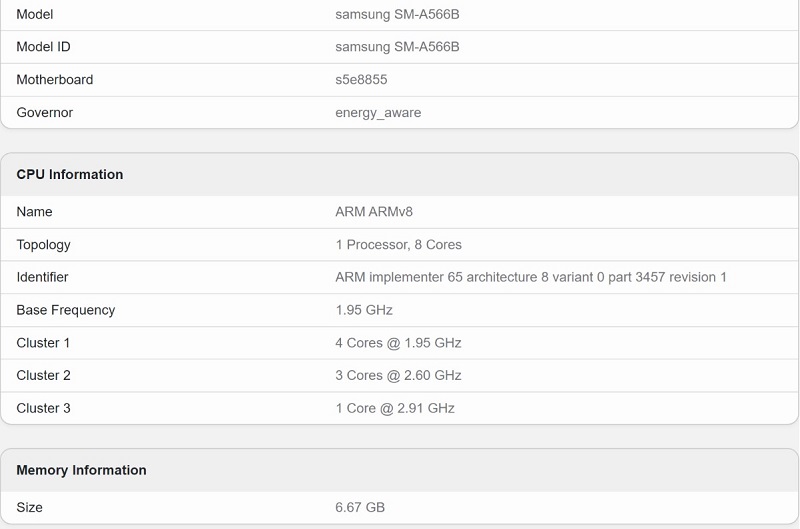Select the 'Model' row label
The height and width of the screenshot is (529, 800).
pos(35,14)
